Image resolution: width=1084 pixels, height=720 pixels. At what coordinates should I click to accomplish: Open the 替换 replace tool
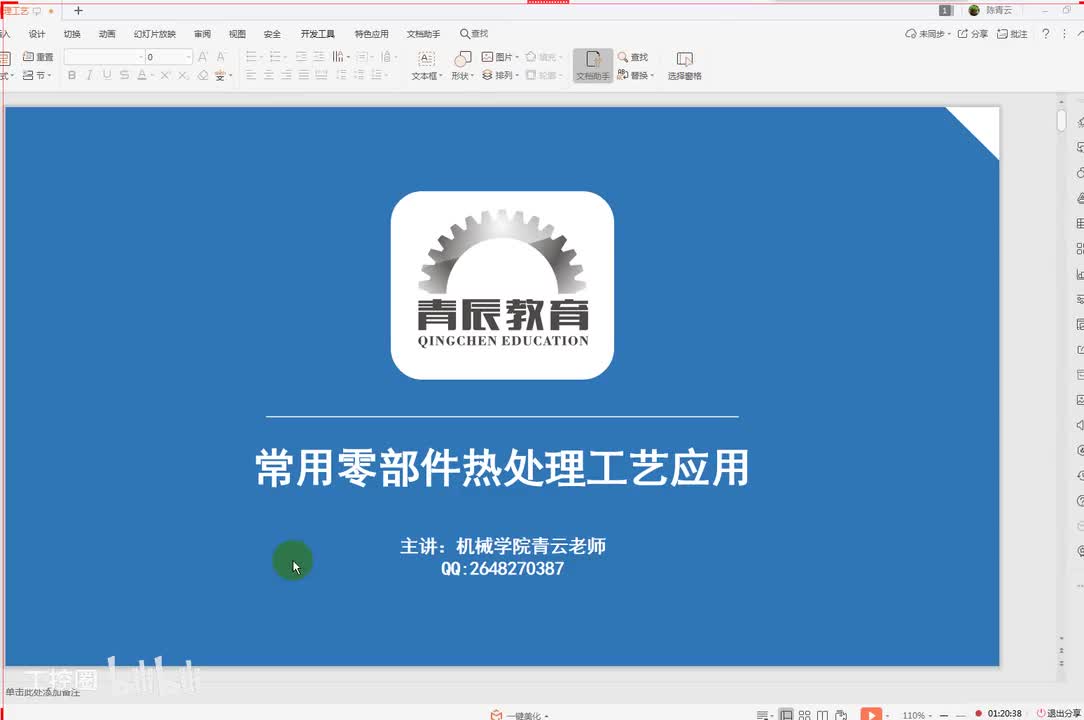pyautogui.click(x=635, y=75)
